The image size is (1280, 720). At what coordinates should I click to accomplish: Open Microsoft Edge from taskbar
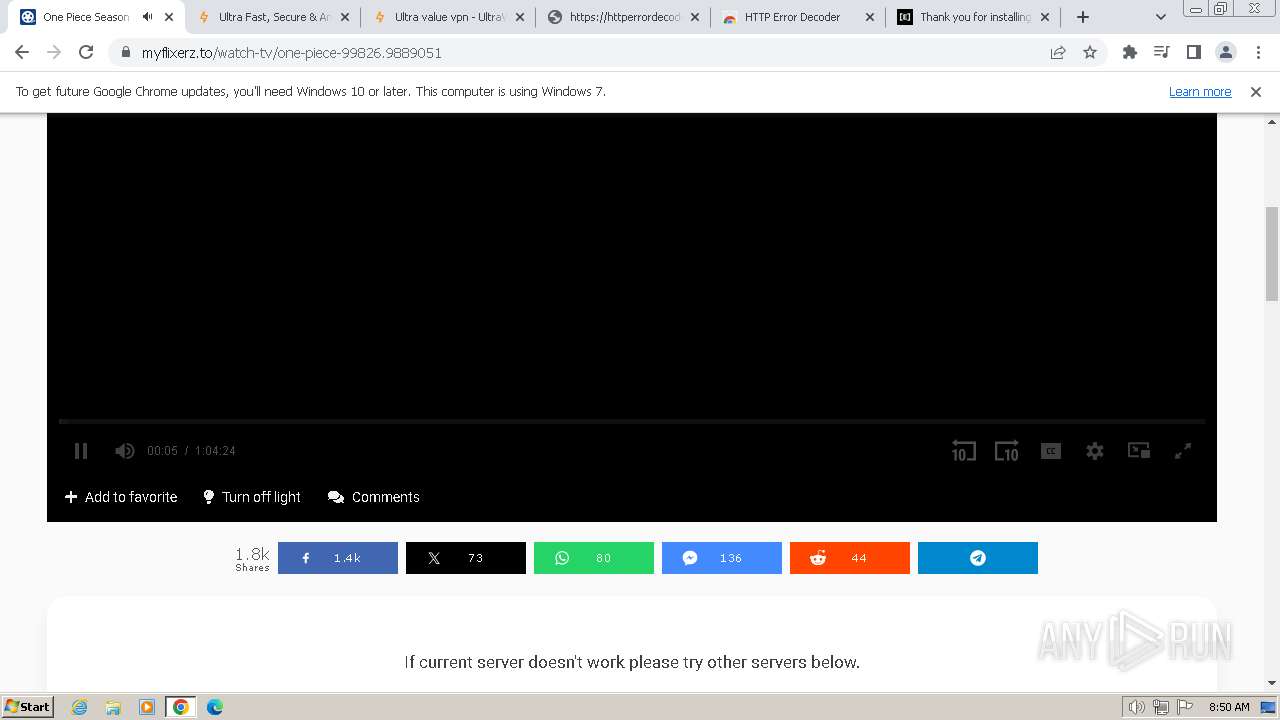coord(215,707)
